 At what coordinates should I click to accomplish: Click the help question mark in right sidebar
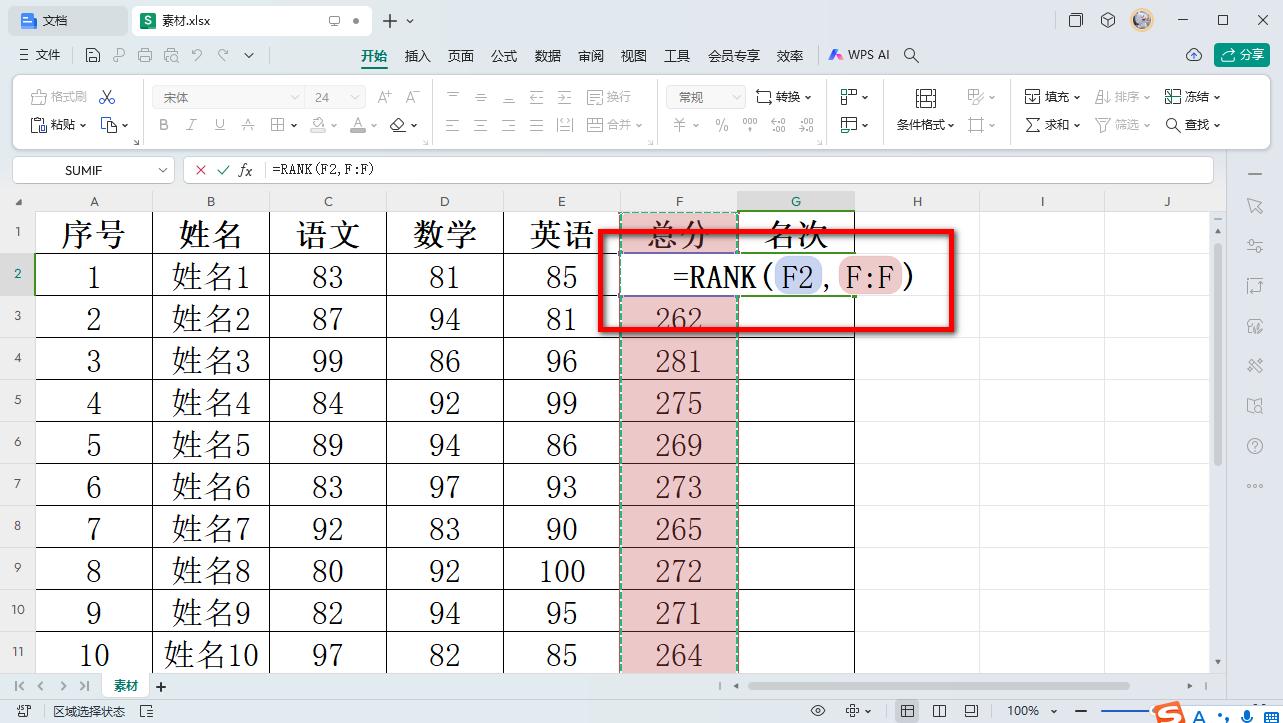[x=1255, y=445]
